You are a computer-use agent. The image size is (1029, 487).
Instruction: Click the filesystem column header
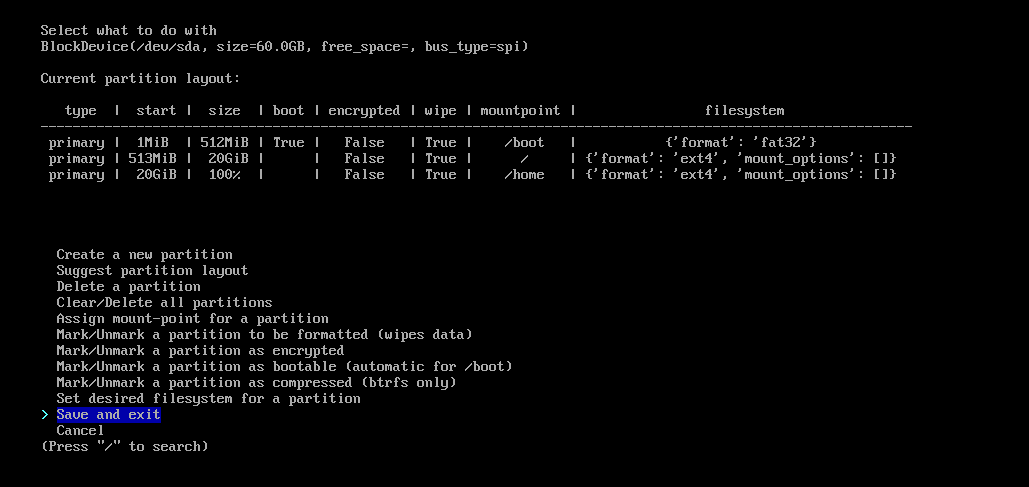(744, 110)
